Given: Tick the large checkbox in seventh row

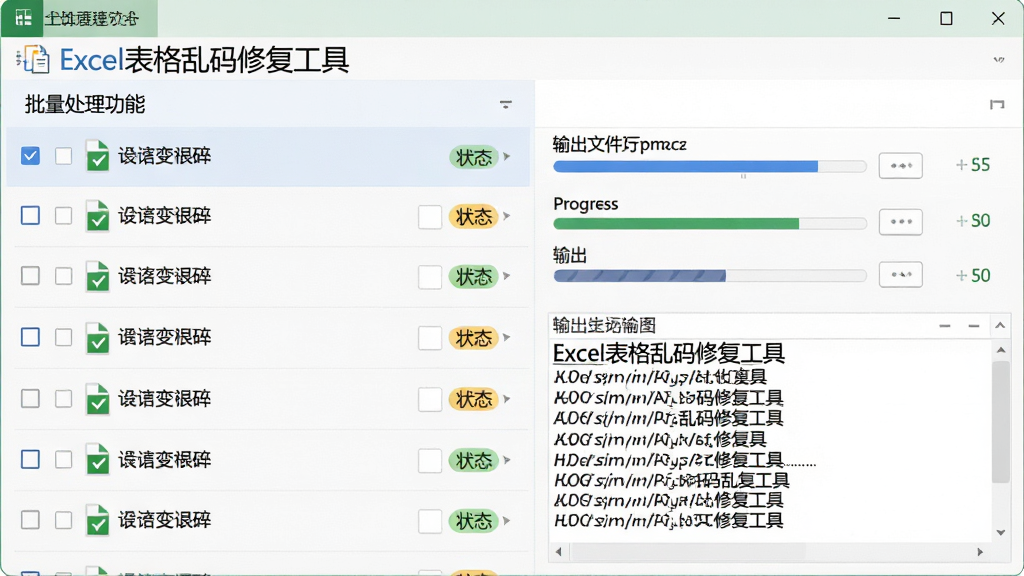Looking at the screenshot, I should pos(30,520).
